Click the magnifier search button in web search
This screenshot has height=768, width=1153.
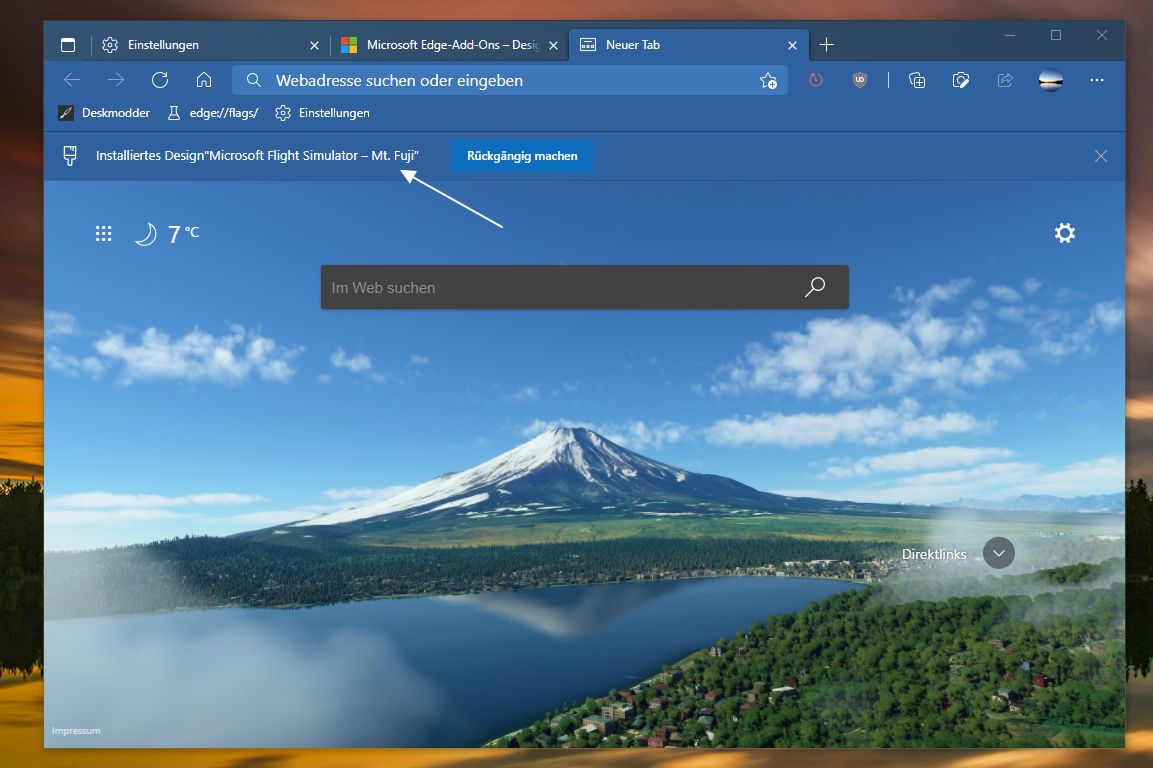(815, 287)
